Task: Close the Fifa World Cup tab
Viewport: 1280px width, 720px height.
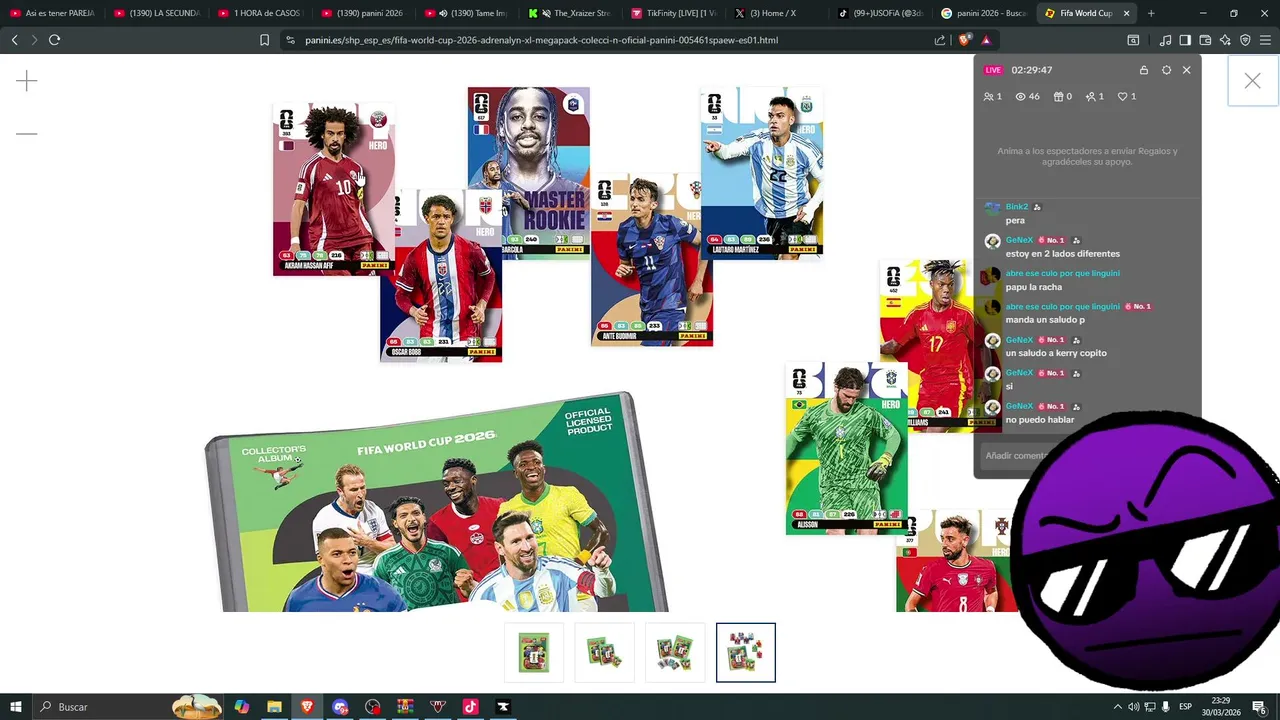Action: [x=1125, y=13]
